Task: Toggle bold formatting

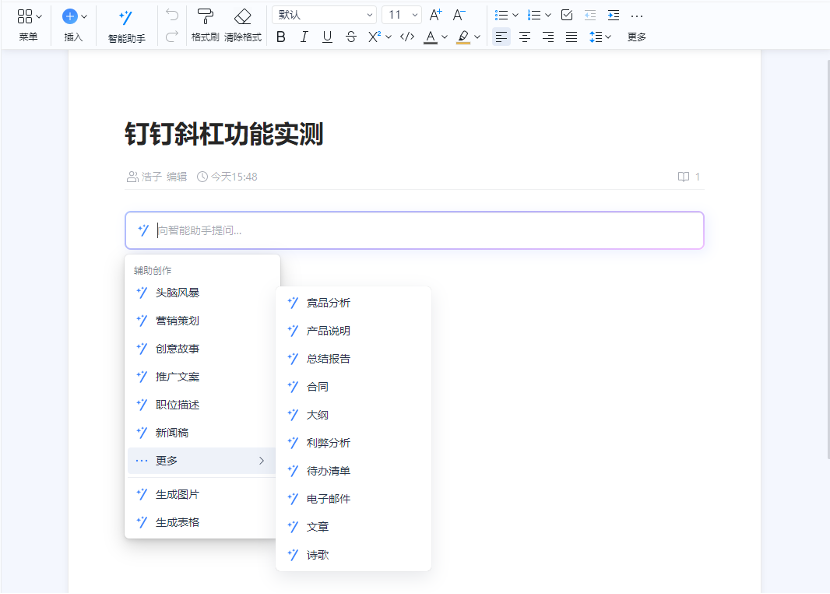Action: (282, 36)
